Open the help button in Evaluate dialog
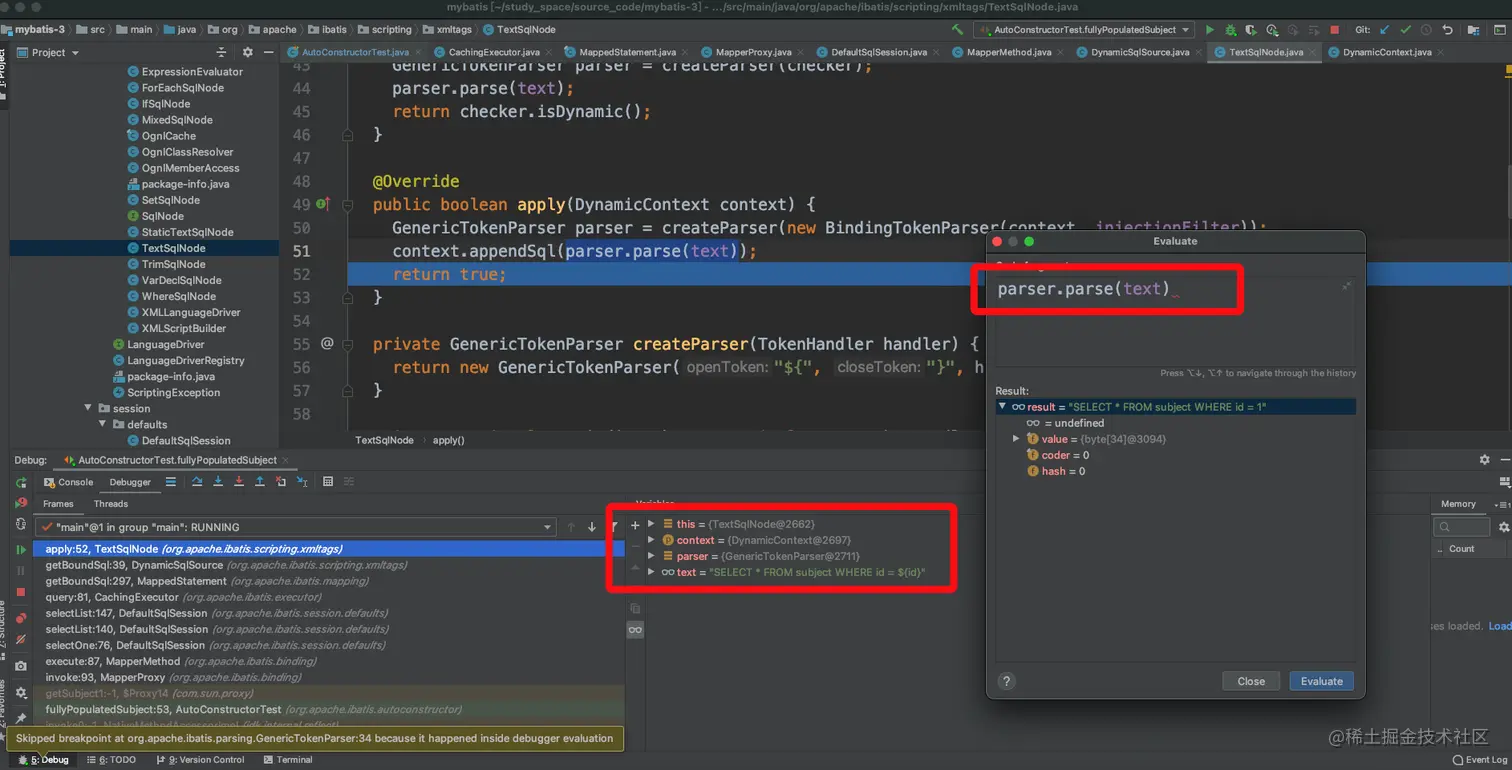 click(x=1007, y=681)
